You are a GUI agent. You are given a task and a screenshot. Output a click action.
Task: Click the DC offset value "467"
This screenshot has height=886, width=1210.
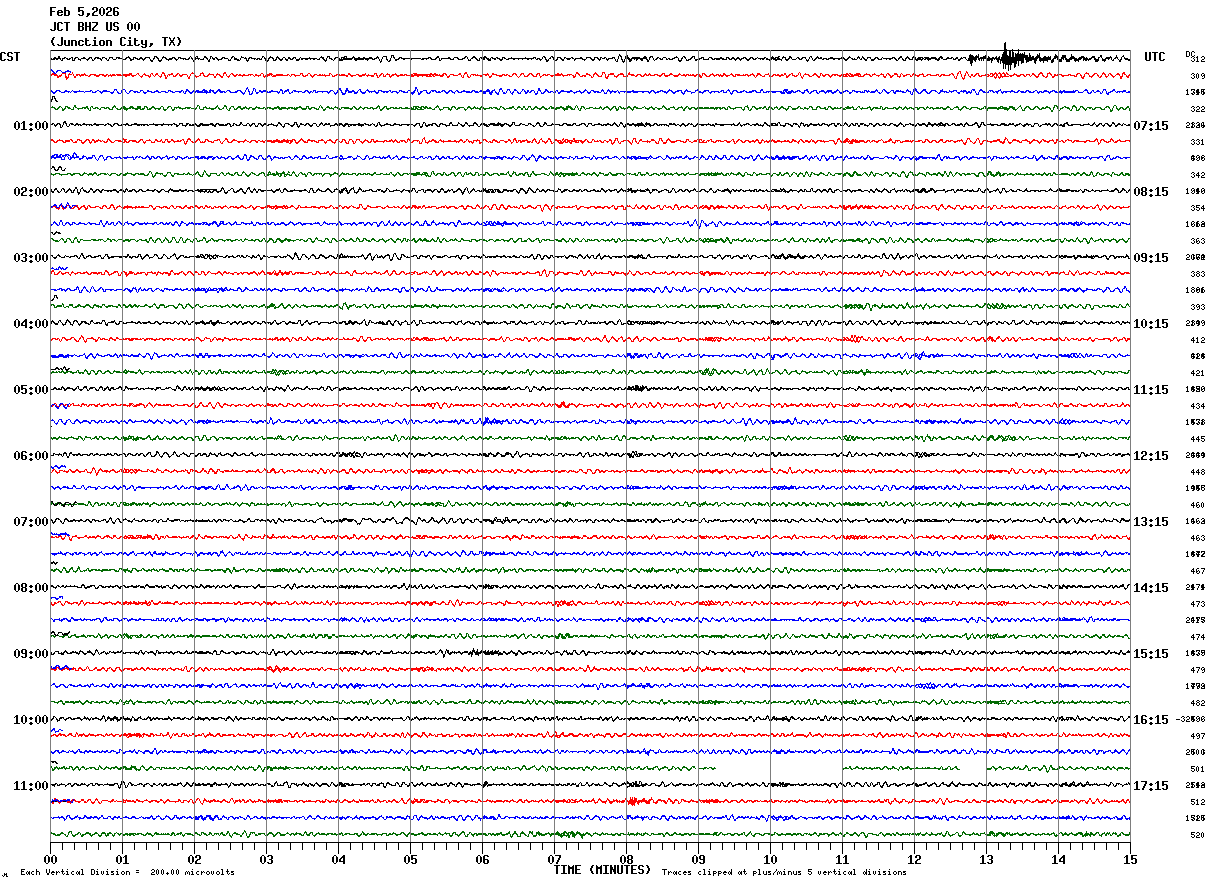pos(1197,571)
